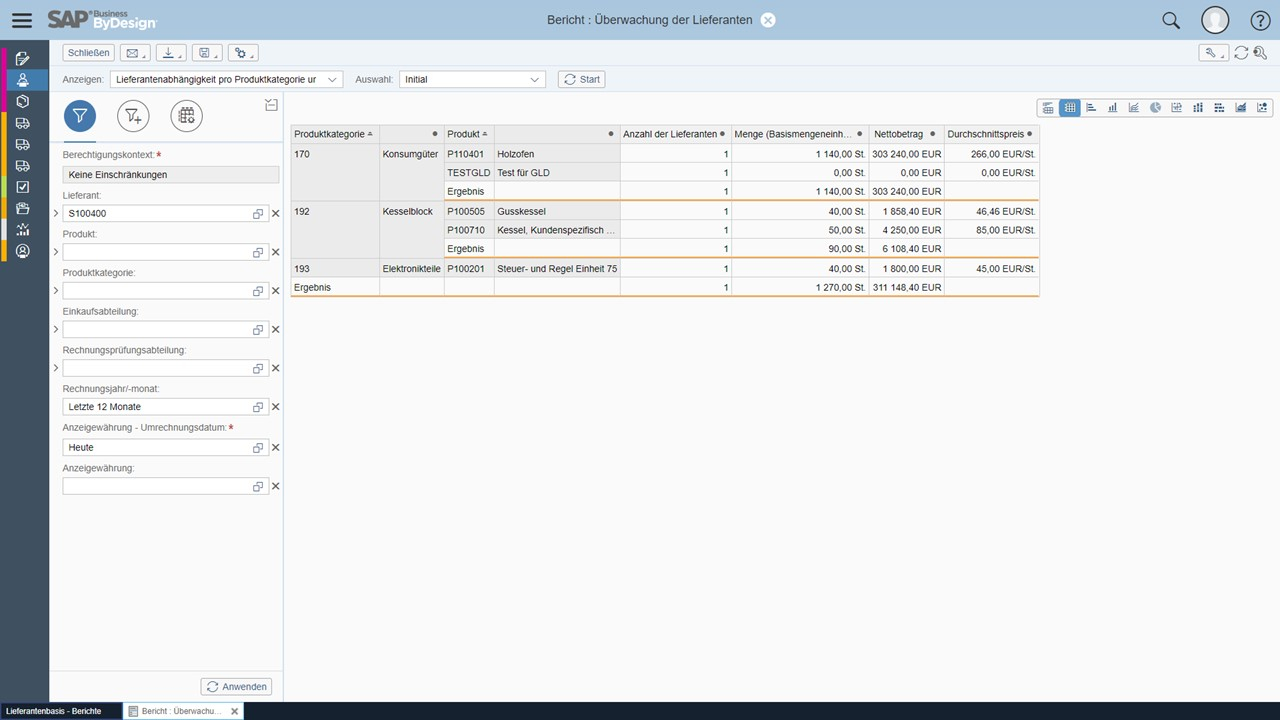The image size is (1280, 720).
Task: Expand the Produktkategorie filter row
Action: point(56,291)
